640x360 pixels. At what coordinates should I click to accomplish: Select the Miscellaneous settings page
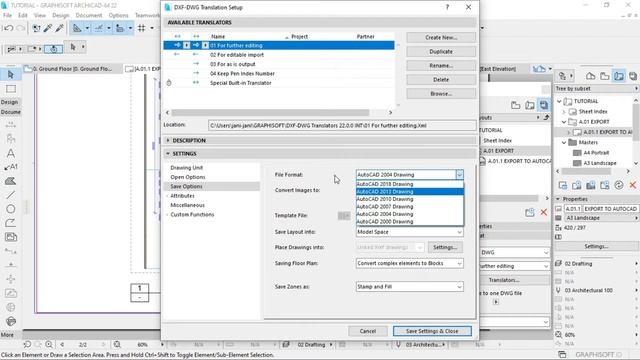[x=187, y=205]
